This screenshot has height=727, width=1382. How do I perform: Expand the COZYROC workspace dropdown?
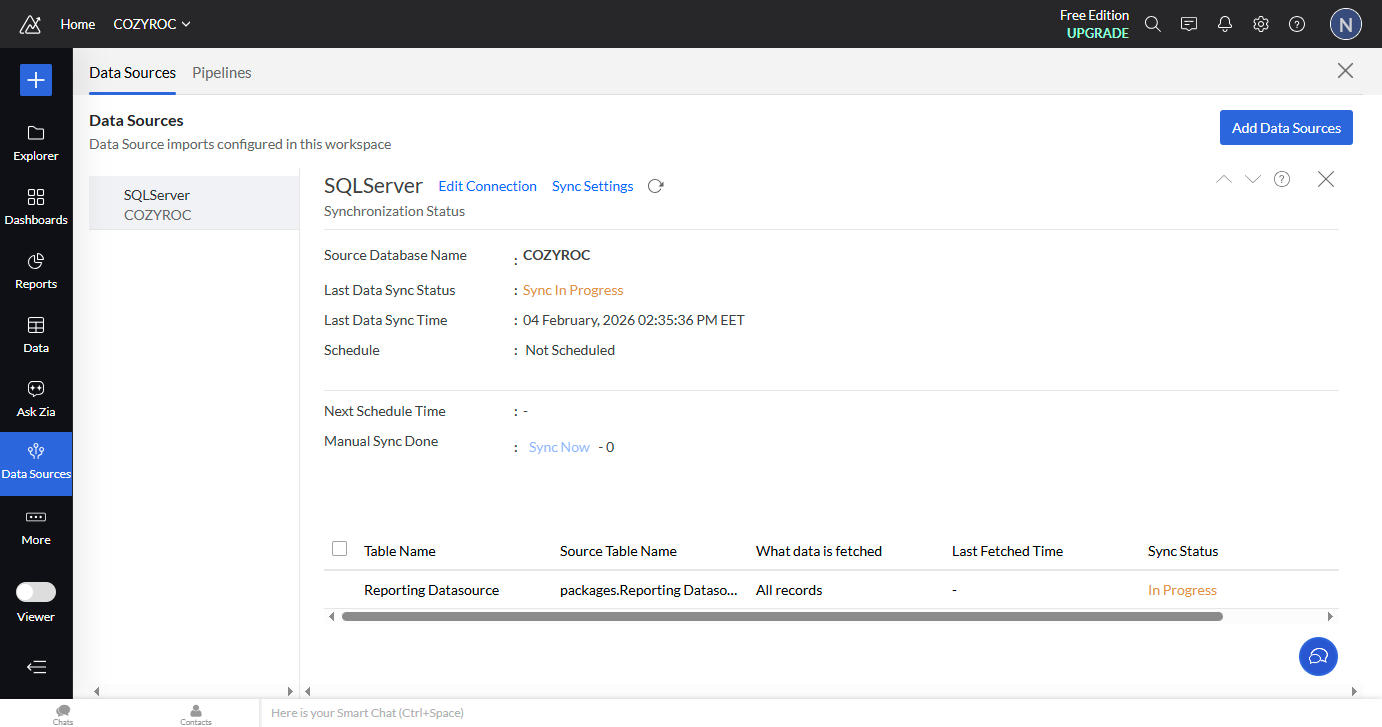pos(152,24)
